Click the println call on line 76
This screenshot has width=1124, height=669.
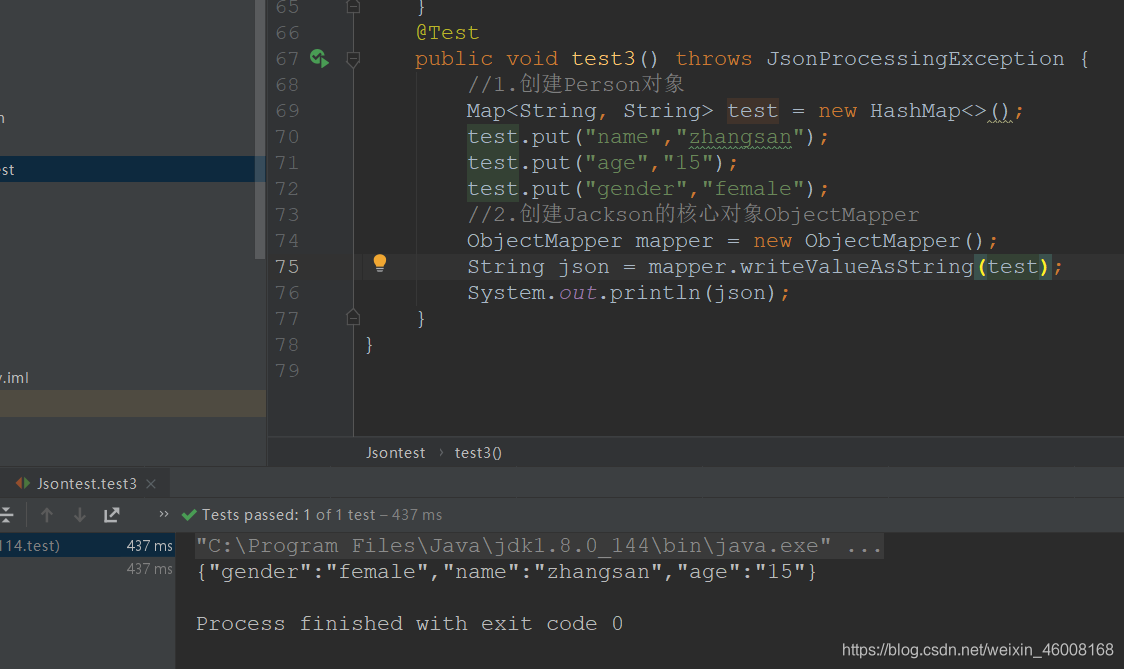[x=655, y=293]
